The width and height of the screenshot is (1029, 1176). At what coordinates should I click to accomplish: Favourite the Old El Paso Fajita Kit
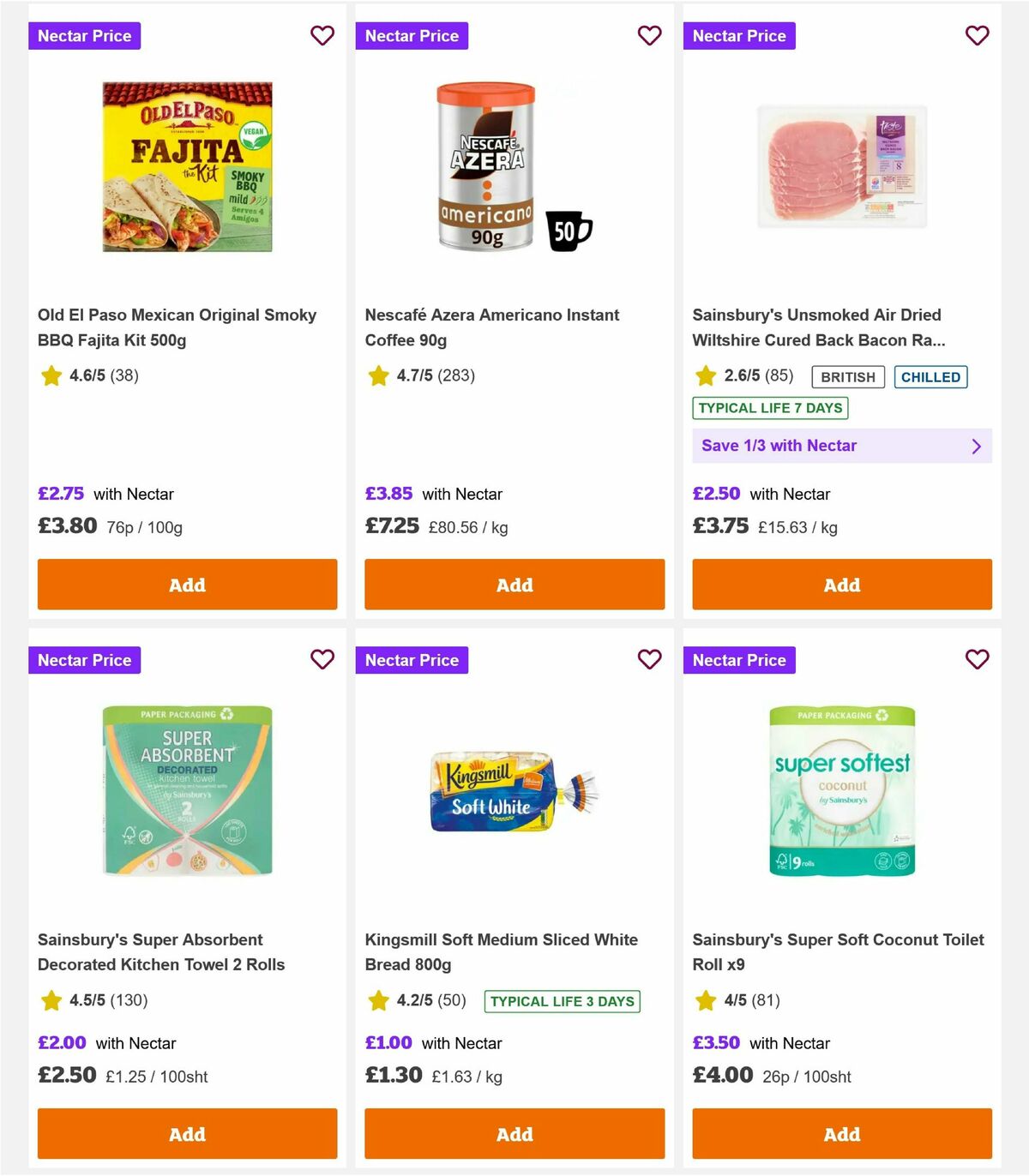[322, 36]
